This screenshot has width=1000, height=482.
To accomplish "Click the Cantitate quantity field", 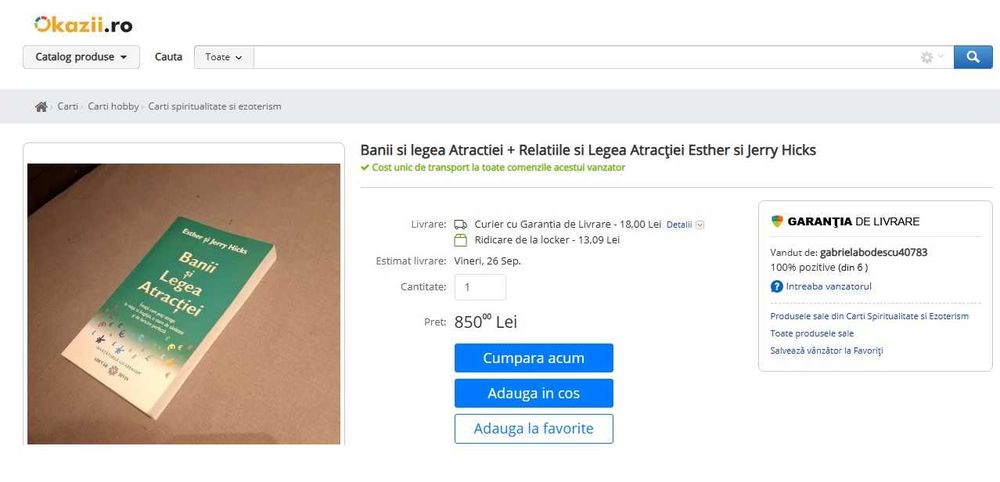I will pyautogui.click(x=480, y=287).
